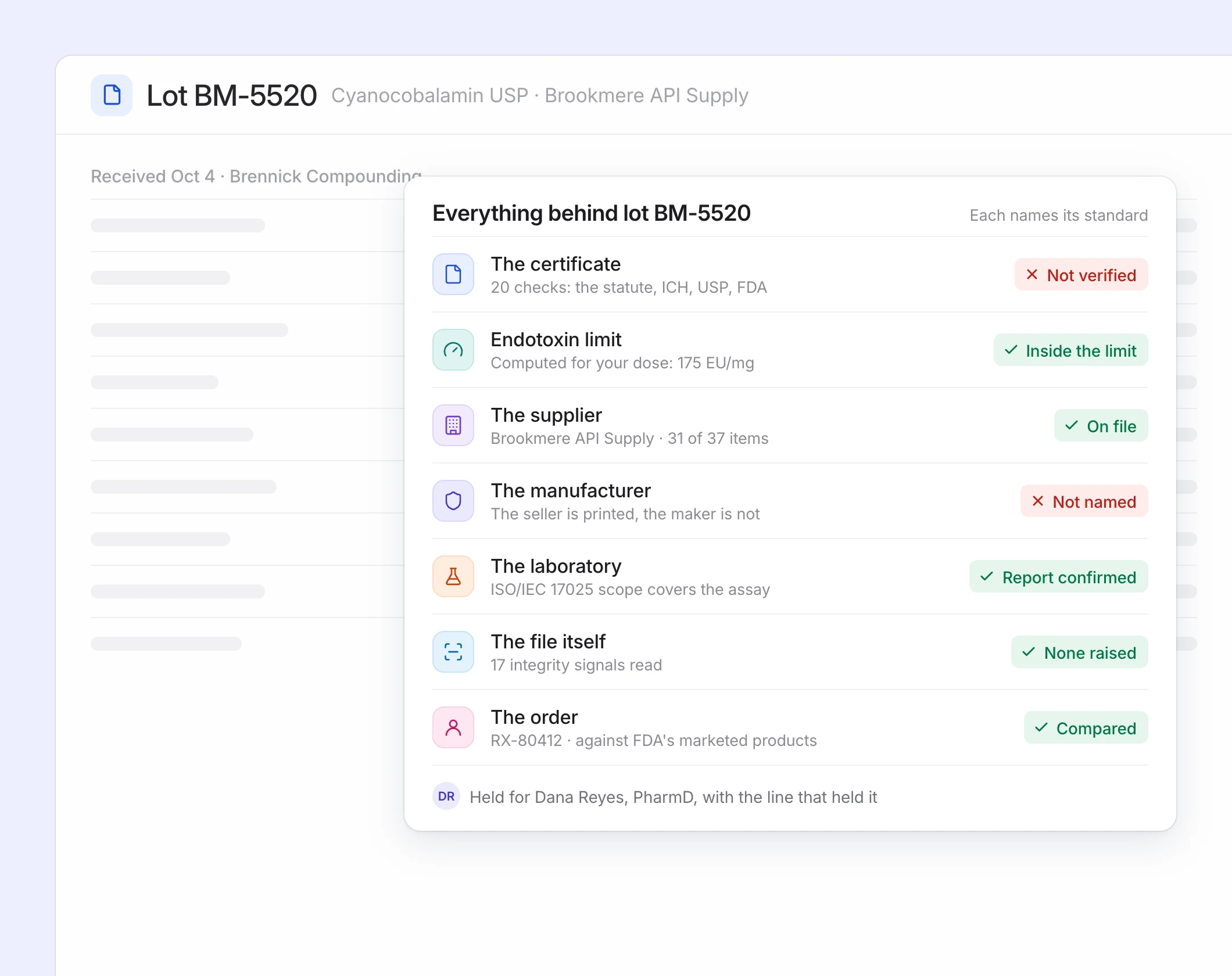
Task: Click RX-80412 · against FDA's marketed products
Action: click(654, 741)
